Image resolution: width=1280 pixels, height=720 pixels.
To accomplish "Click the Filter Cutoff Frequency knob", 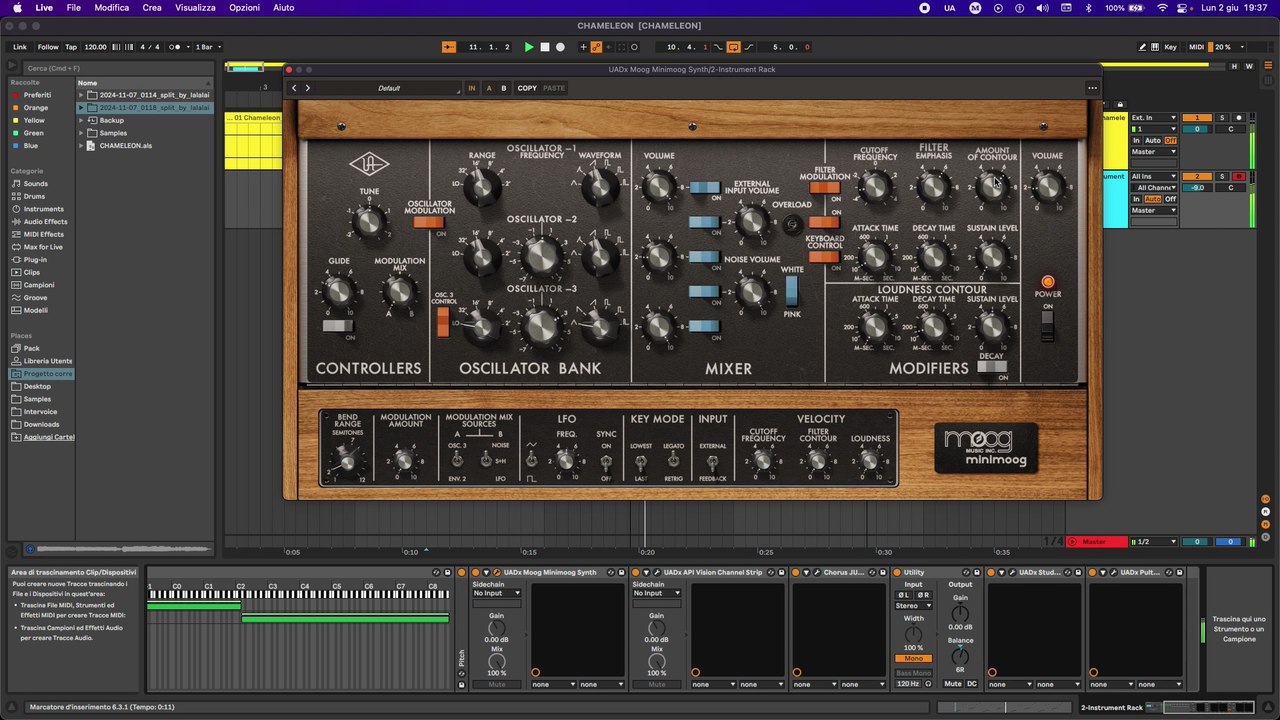I will coord(875,187).
